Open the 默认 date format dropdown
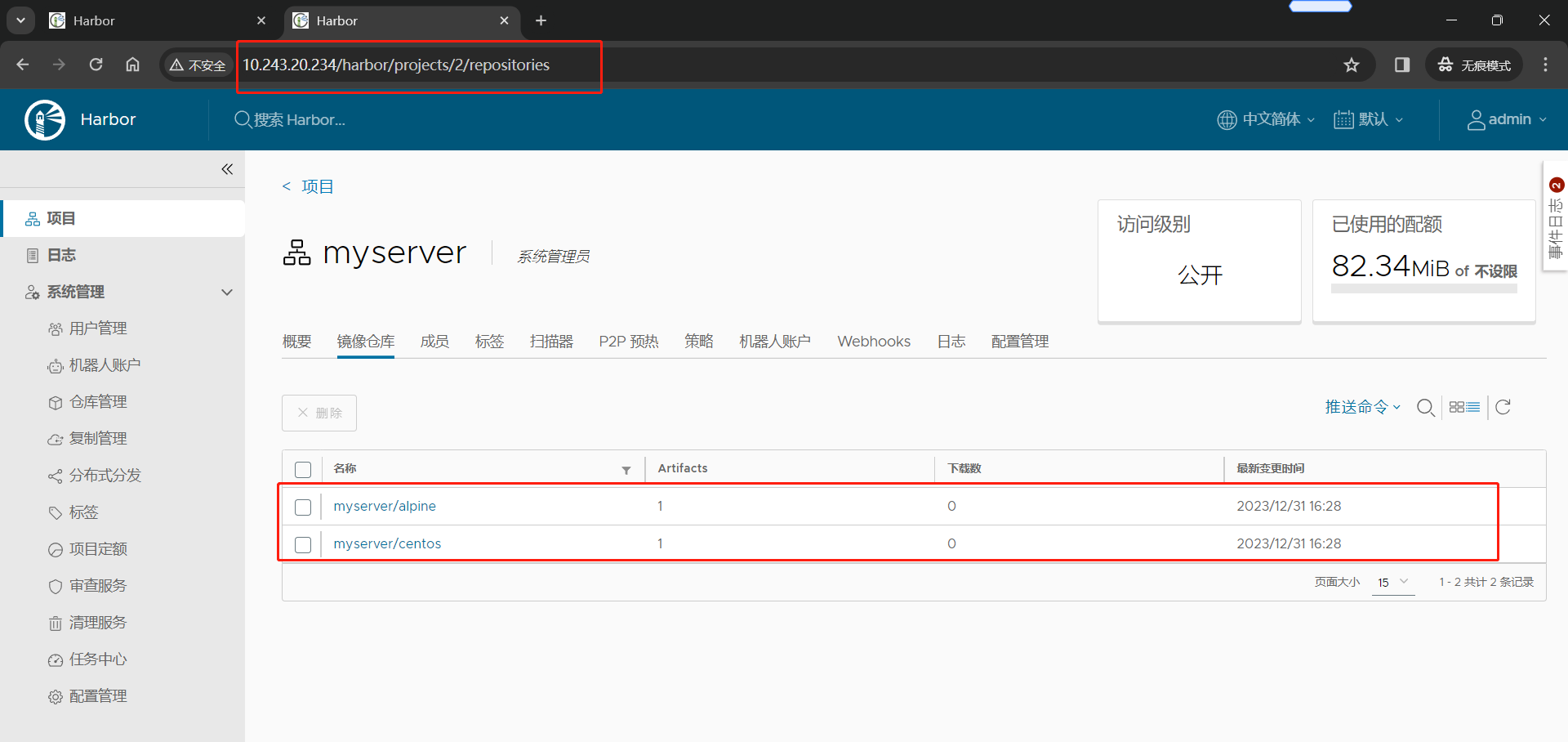 point(1369,119)
